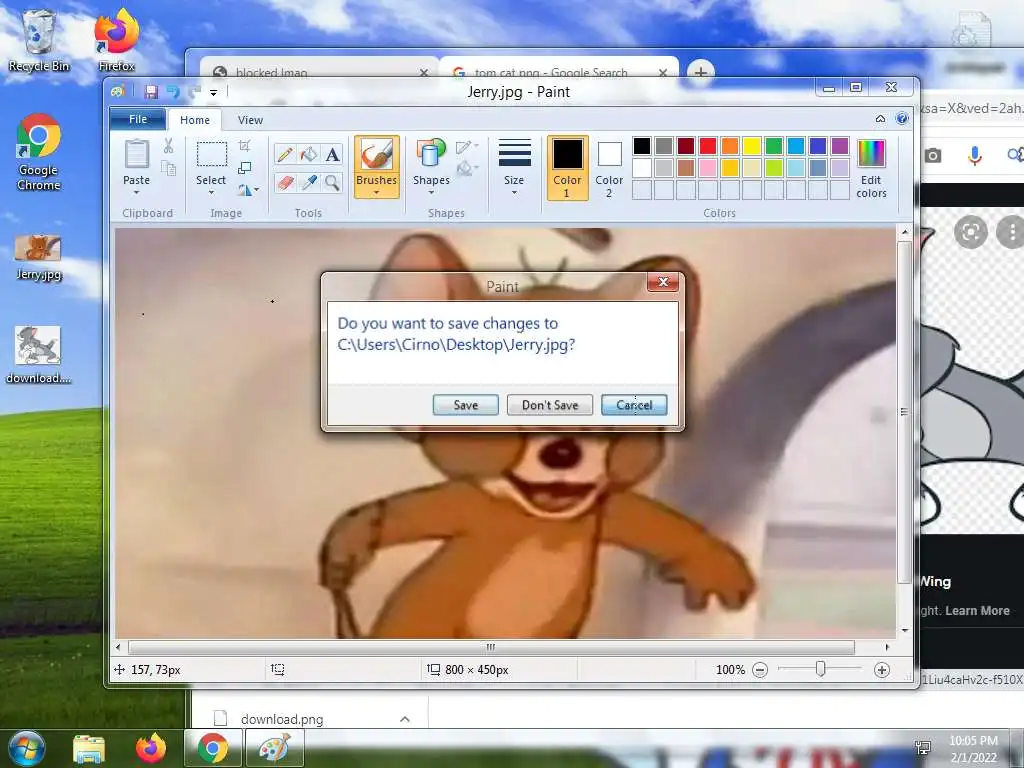Expand the Brushes dropdown arrow
Viewport: 1024px width, 768px height.
point(377,193)
